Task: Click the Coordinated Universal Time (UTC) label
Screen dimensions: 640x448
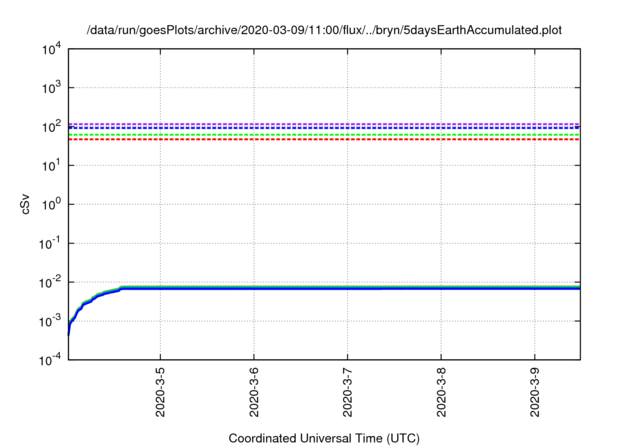Action: [324, 438]
